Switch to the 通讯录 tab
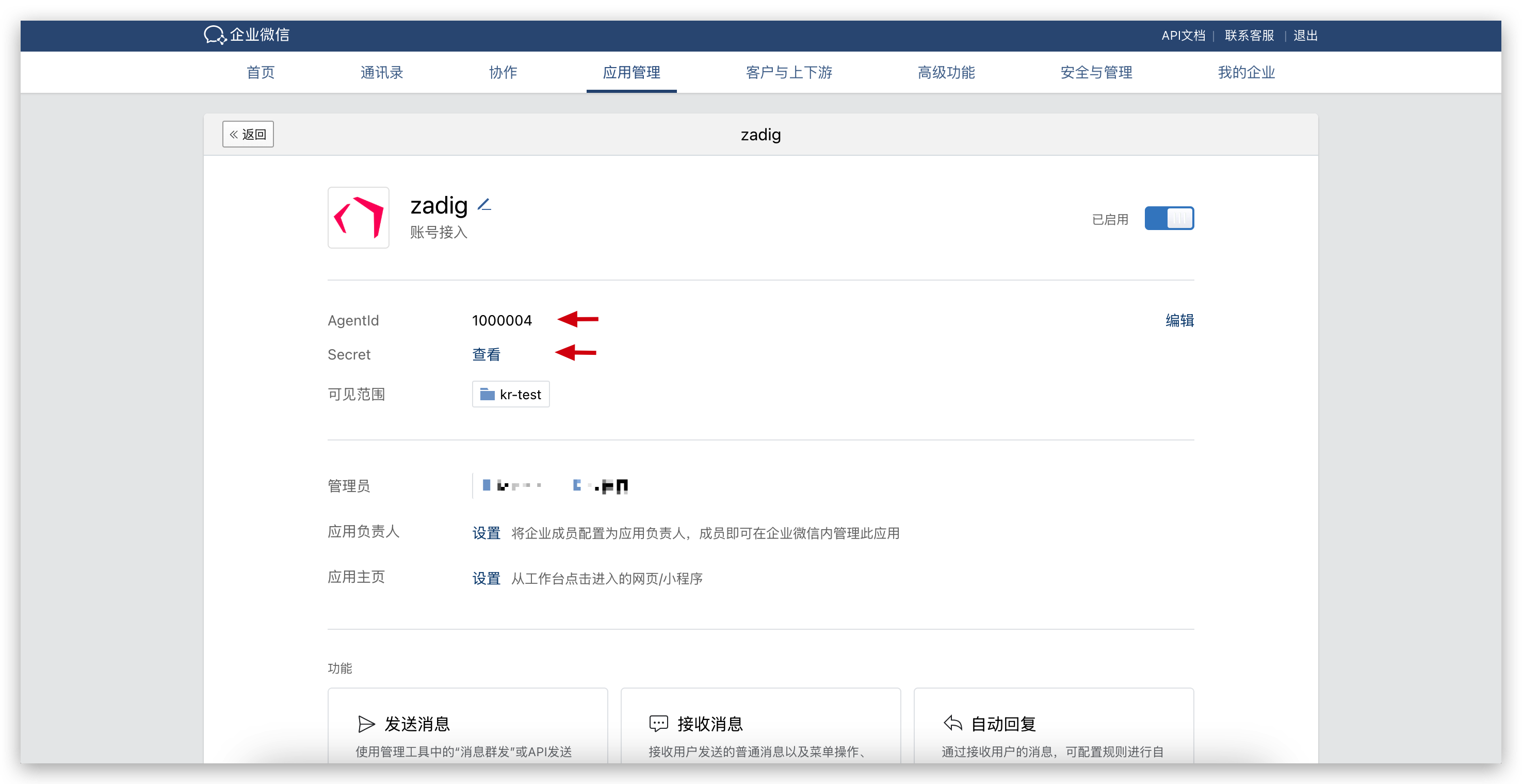This screenshot has width=1522, height=784. 382,72
